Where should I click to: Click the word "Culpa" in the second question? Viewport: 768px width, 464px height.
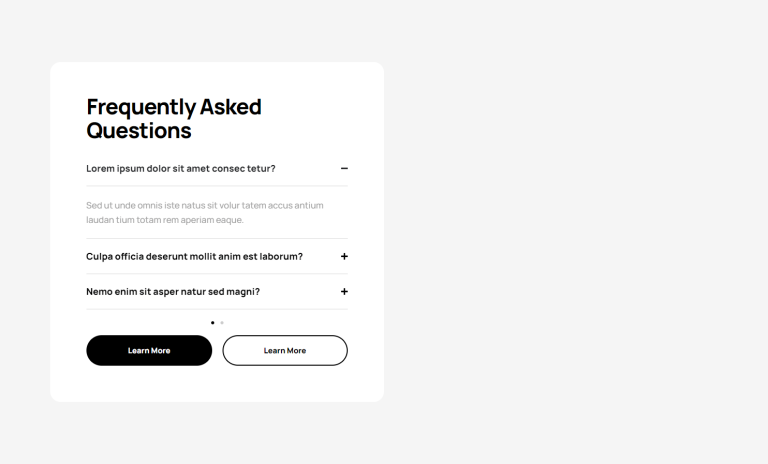coord(99,257)
